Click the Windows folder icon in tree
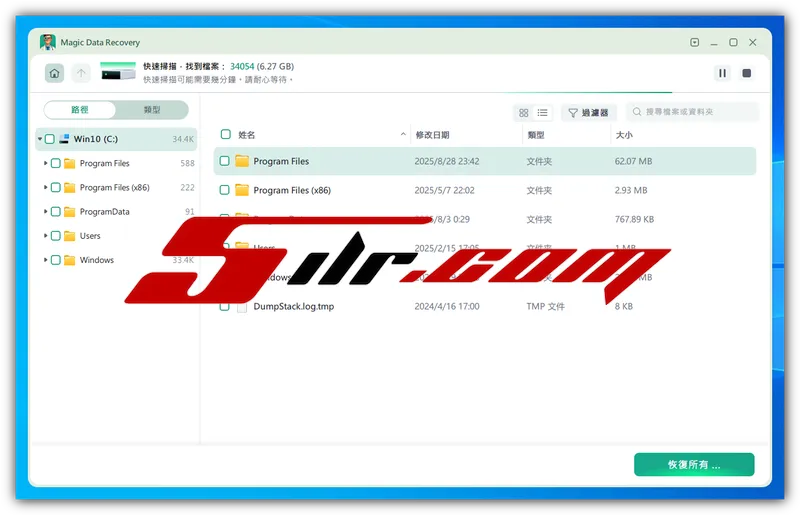Viewport: 800px width, 515px height. [x=70, y=260]
